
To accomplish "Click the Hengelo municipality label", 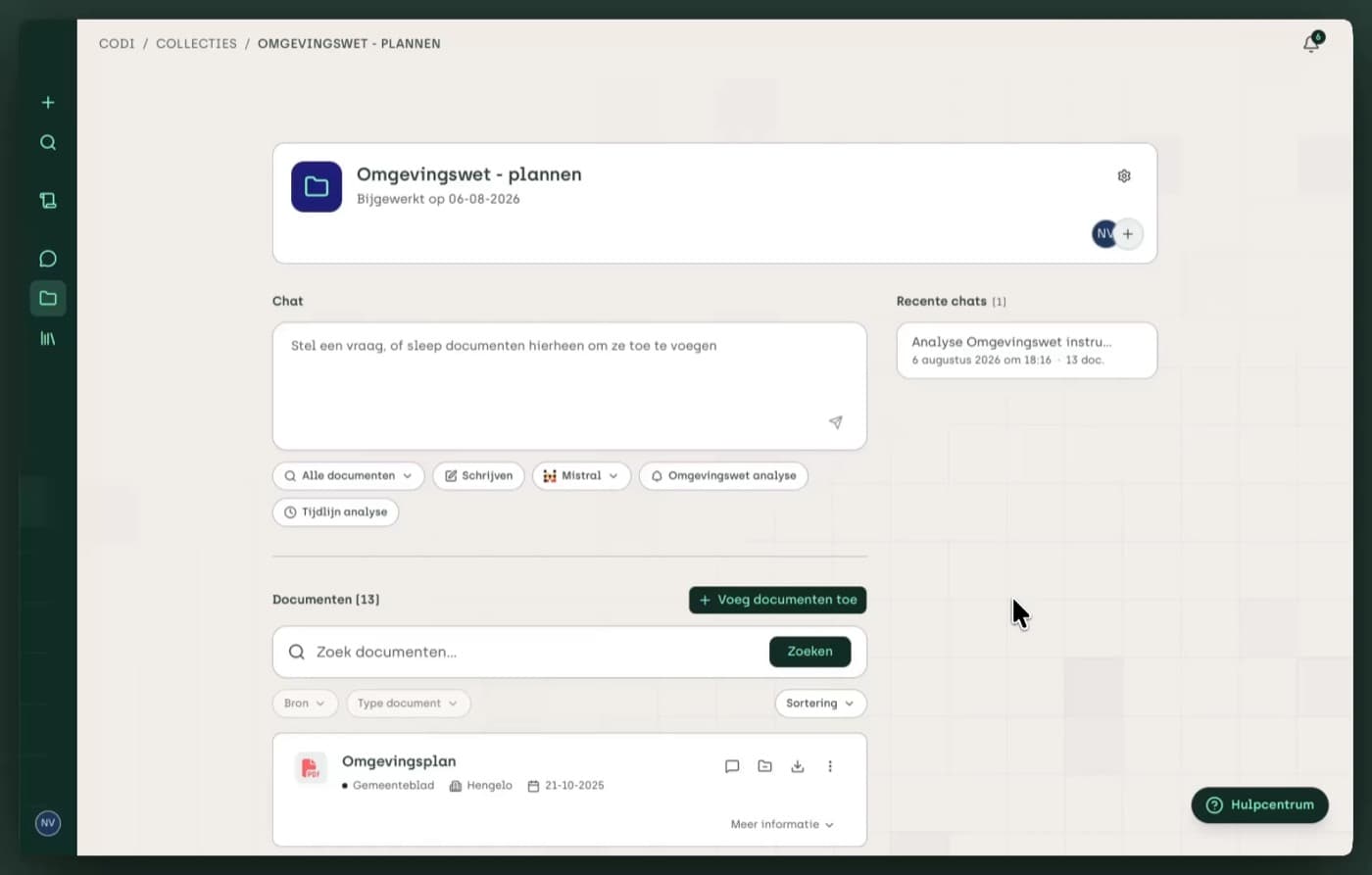I will 488,786.
